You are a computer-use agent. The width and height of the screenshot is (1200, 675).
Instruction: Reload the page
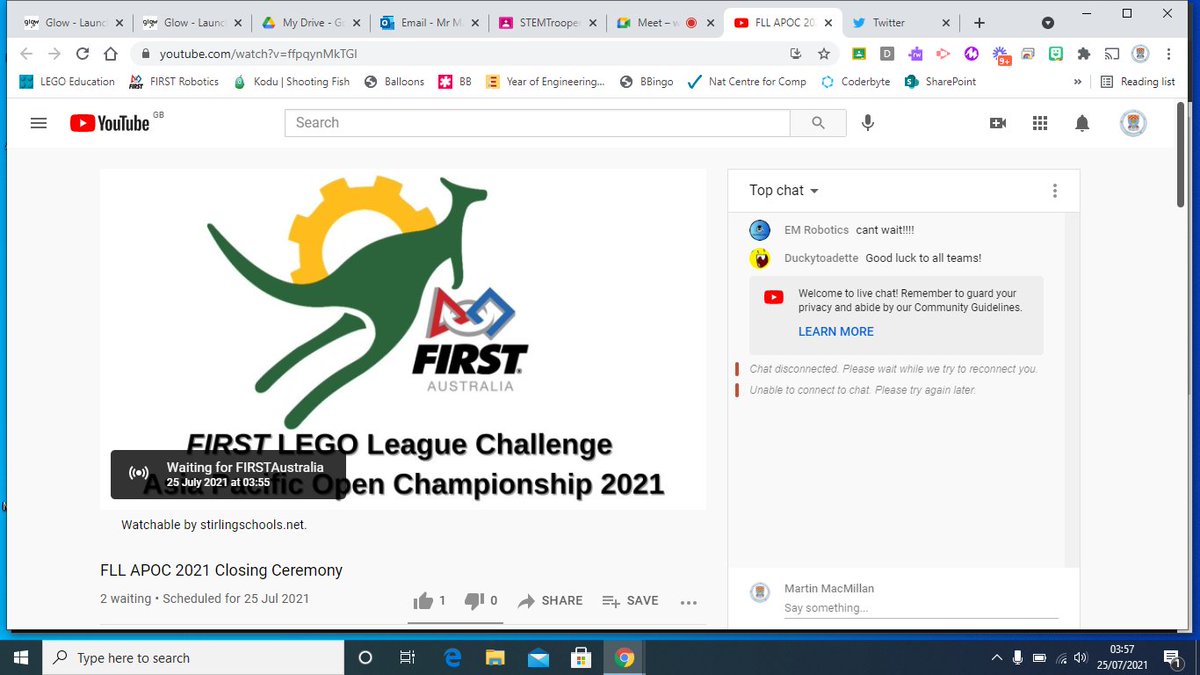pyautogui.click(x=82, y=54)
